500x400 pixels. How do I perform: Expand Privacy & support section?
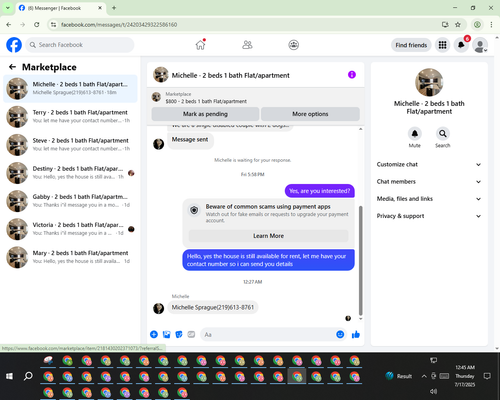[429, 216]
